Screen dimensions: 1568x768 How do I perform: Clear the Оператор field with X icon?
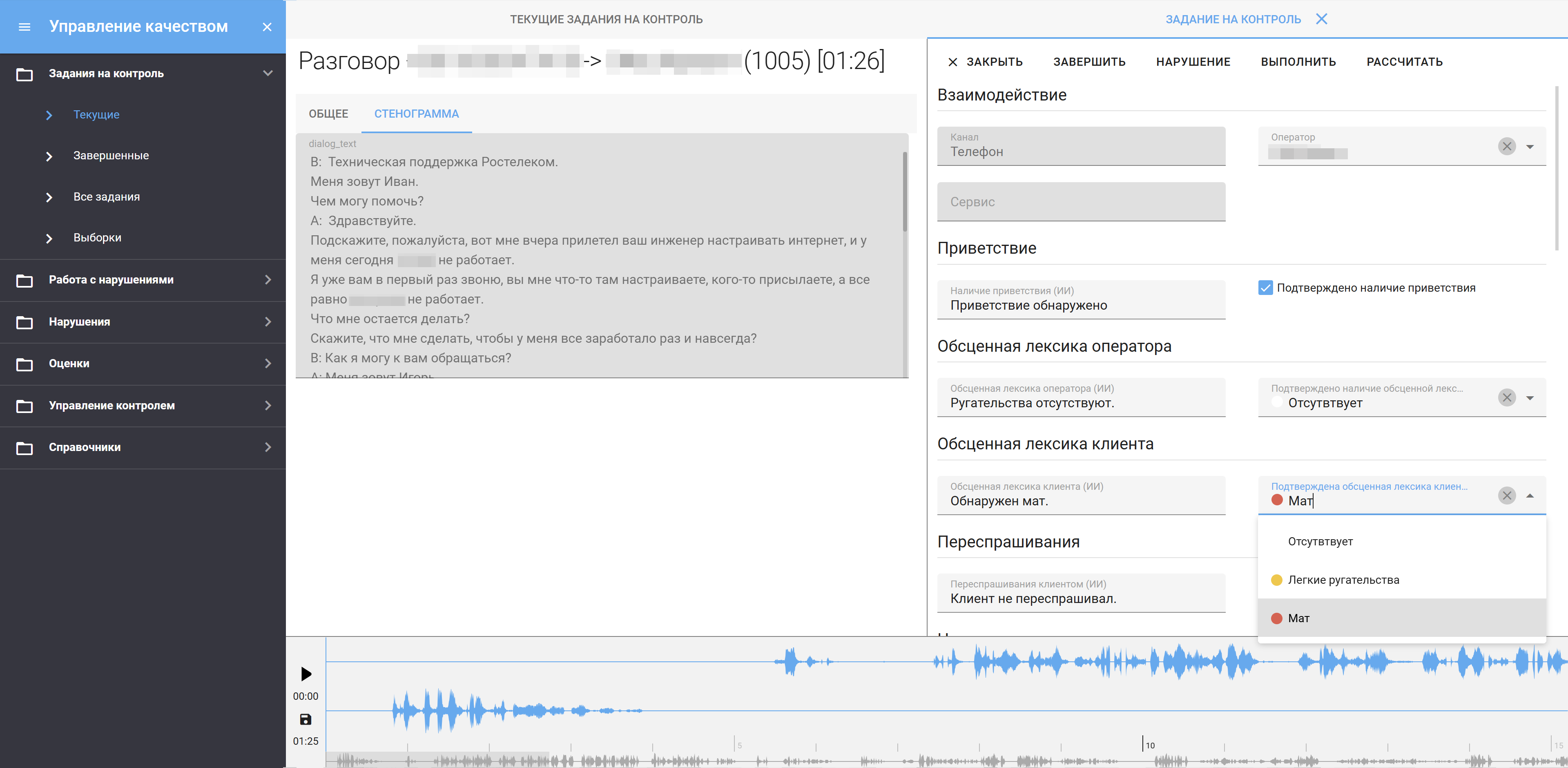pos(1506,146)
